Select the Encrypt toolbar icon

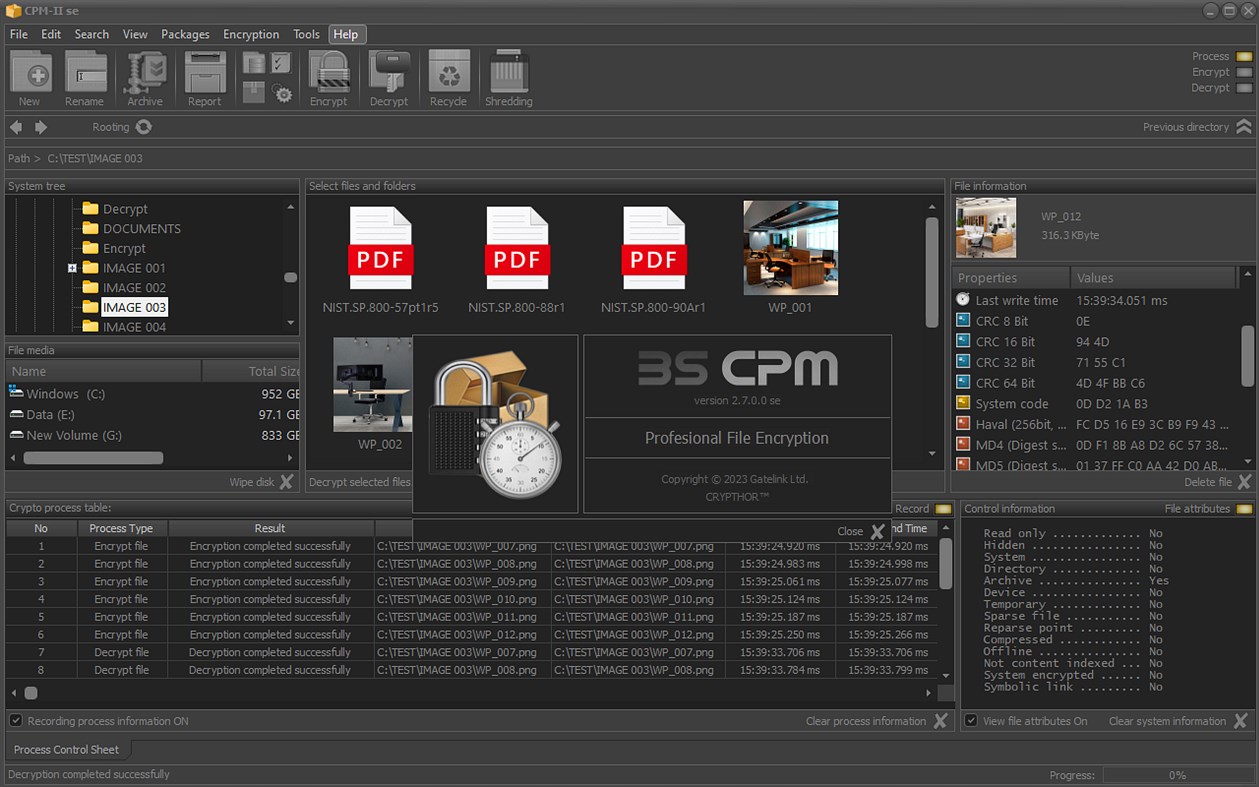[329, 75]
